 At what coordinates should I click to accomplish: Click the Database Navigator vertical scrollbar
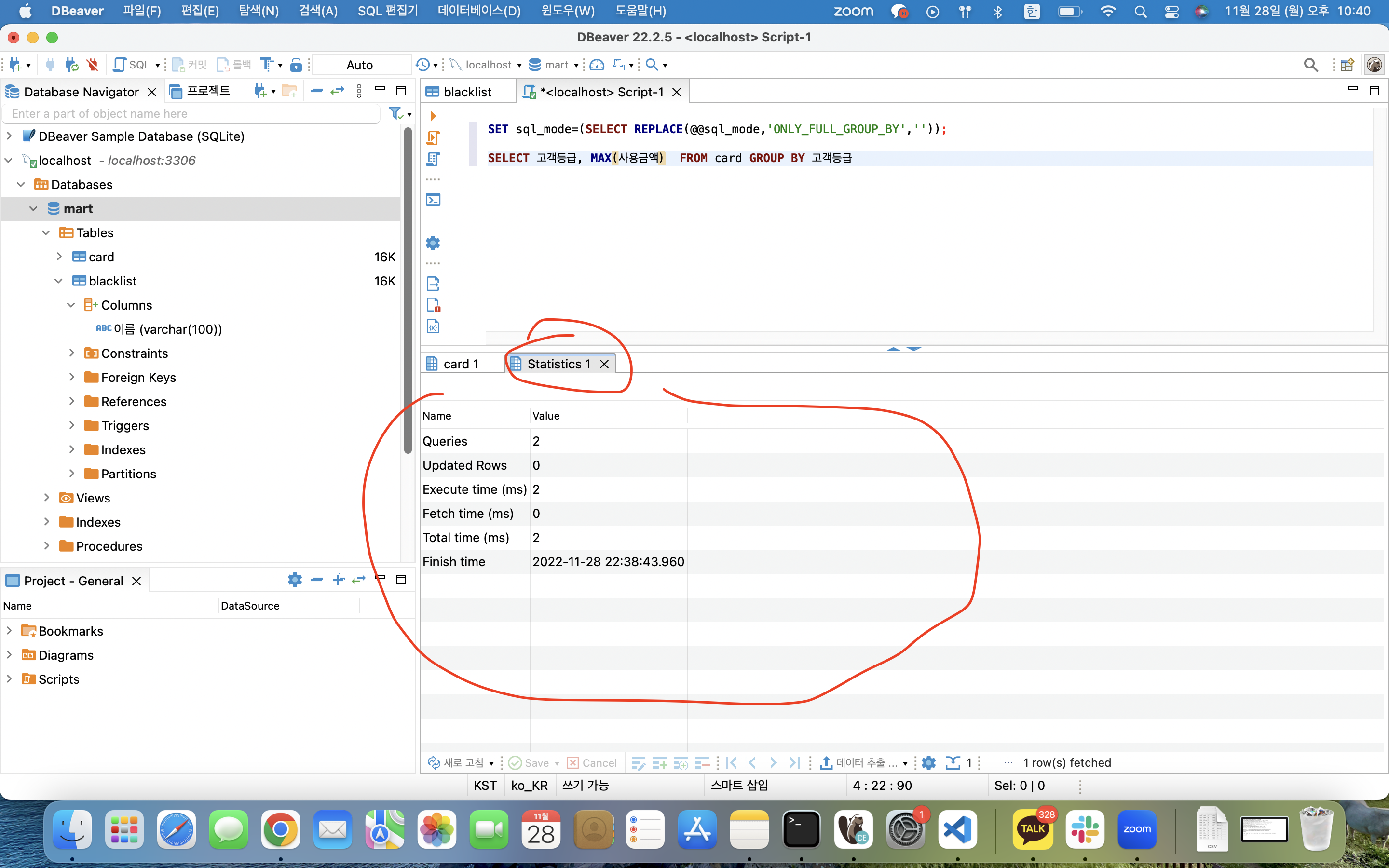coord(408,290)
